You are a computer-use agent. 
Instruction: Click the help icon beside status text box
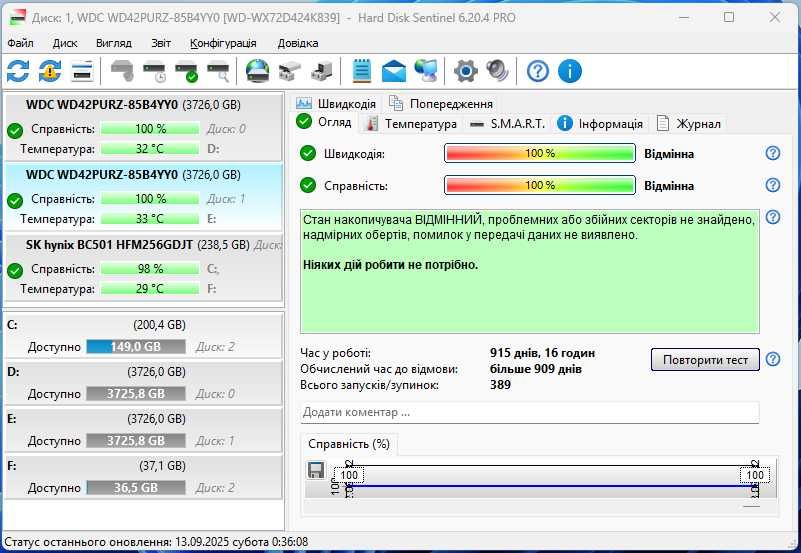(773, 217)
